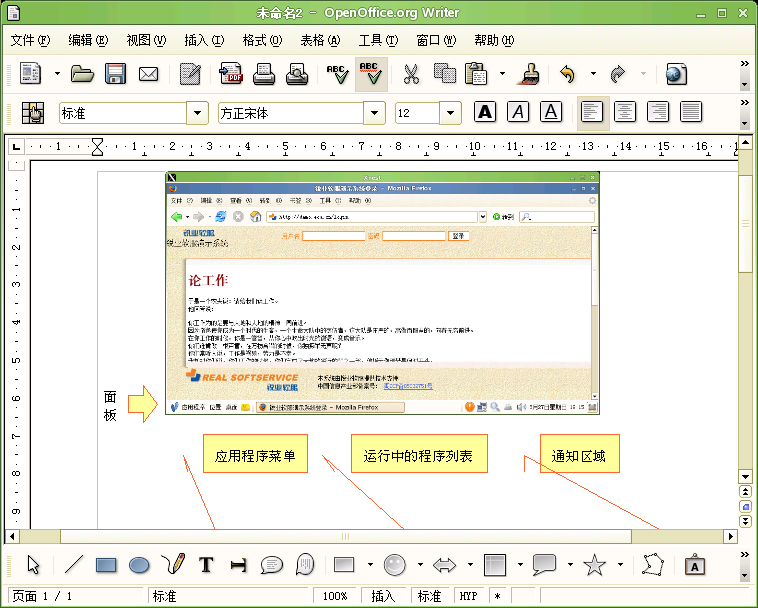The image size is (758, 608).
Task: Select the Text tool in drawing toolbar
Action: 206,565
